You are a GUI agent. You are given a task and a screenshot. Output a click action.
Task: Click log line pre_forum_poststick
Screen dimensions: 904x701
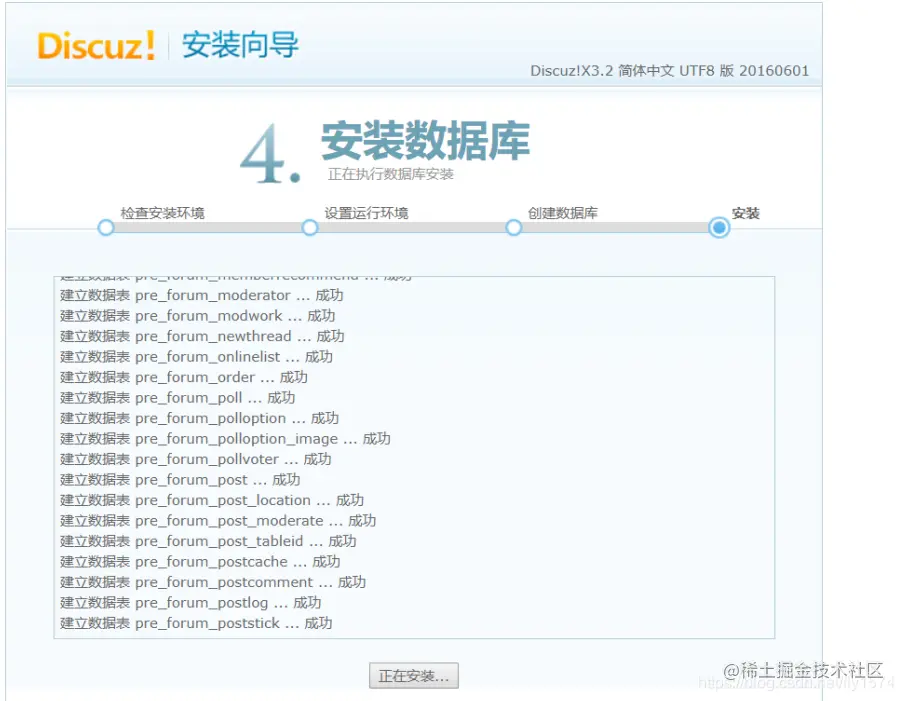click(197, 623)
